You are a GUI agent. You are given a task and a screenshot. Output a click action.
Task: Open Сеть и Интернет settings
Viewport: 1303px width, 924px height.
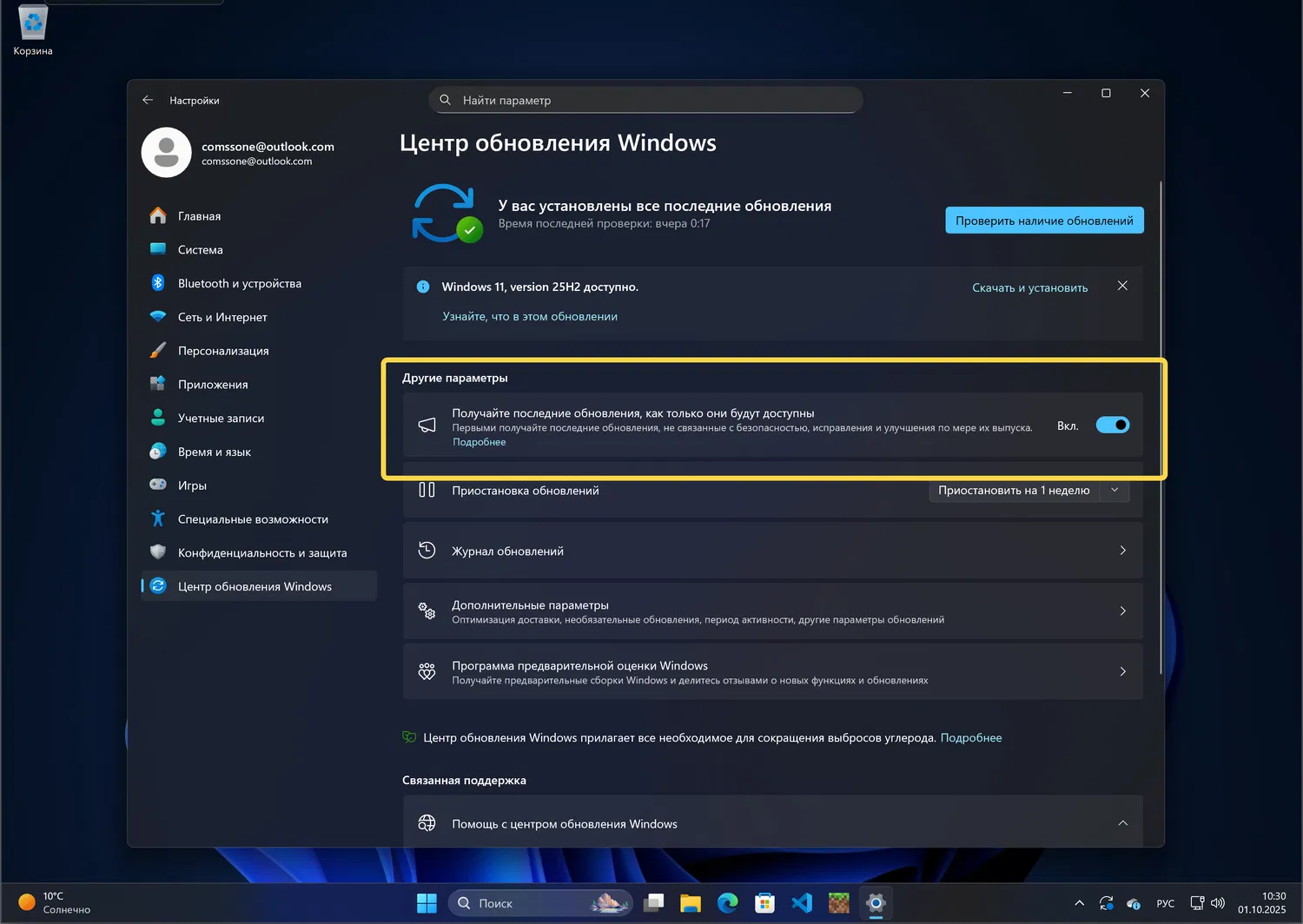tap(259, 317)
